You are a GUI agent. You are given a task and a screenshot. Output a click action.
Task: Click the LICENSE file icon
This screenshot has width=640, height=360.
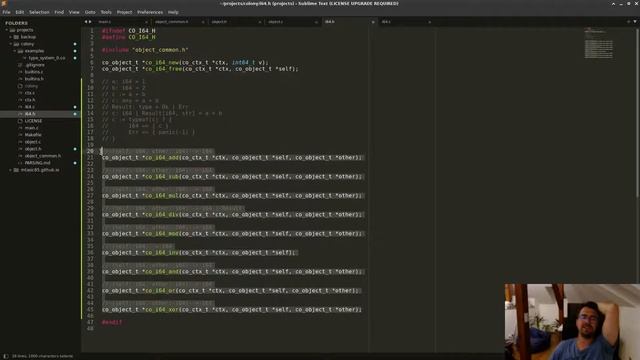pos(20,121)
